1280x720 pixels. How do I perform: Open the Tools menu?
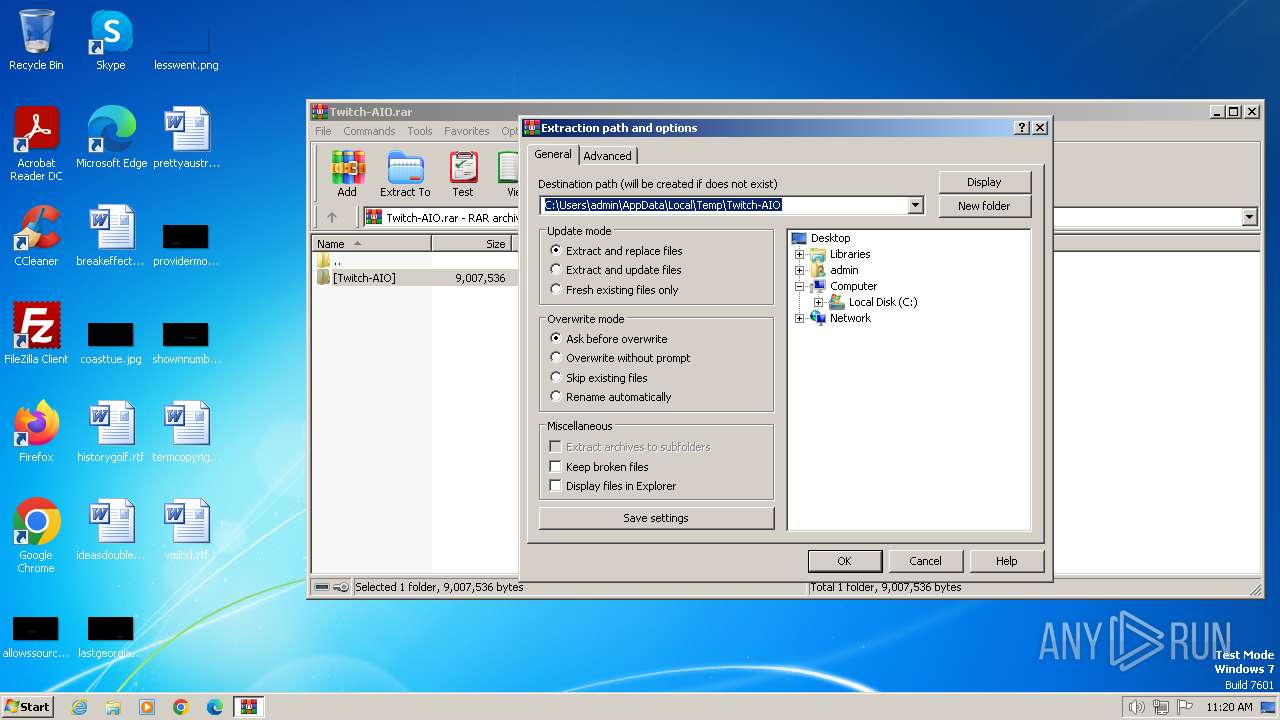tap(420, 131)
